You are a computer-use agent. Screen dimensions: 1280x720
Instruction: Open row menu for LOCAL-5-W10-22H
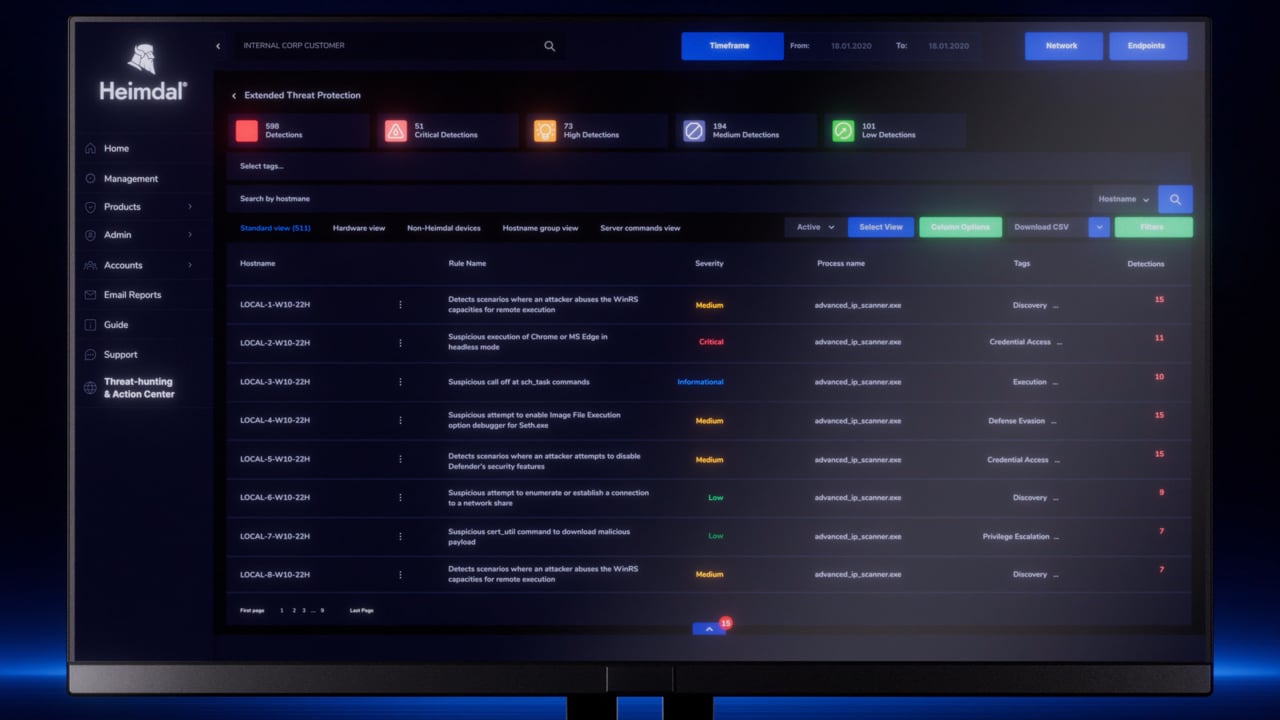click(x=400, y=460)
